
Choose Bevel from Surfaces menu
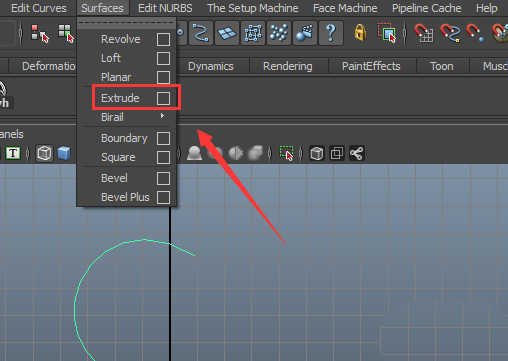[114, 178]
